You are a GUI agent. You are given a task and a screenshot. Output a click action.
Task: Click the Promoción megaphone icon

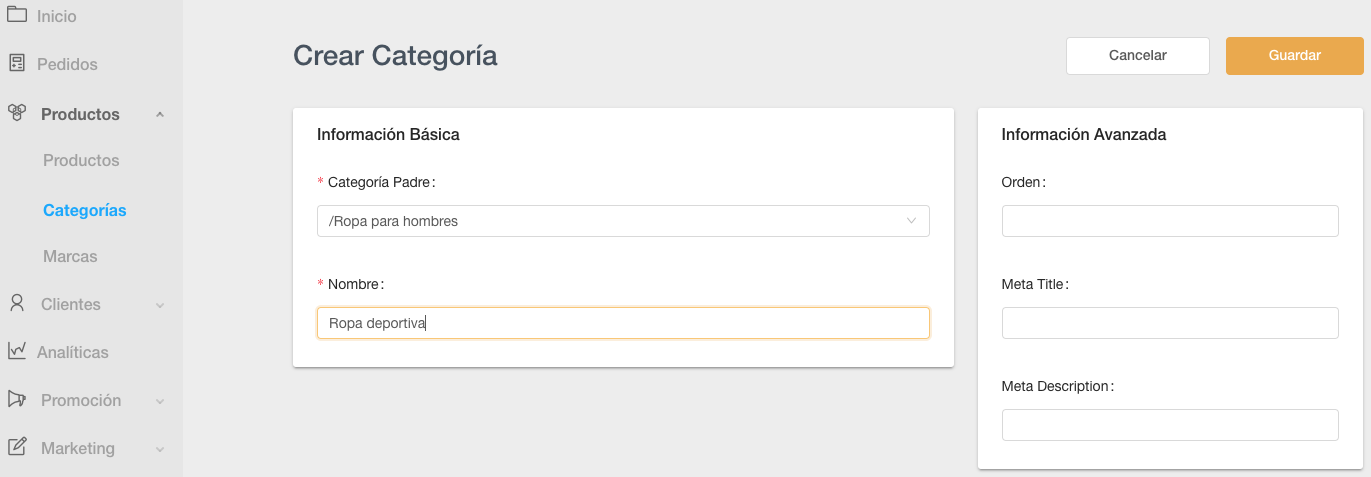tap(17, 399)
